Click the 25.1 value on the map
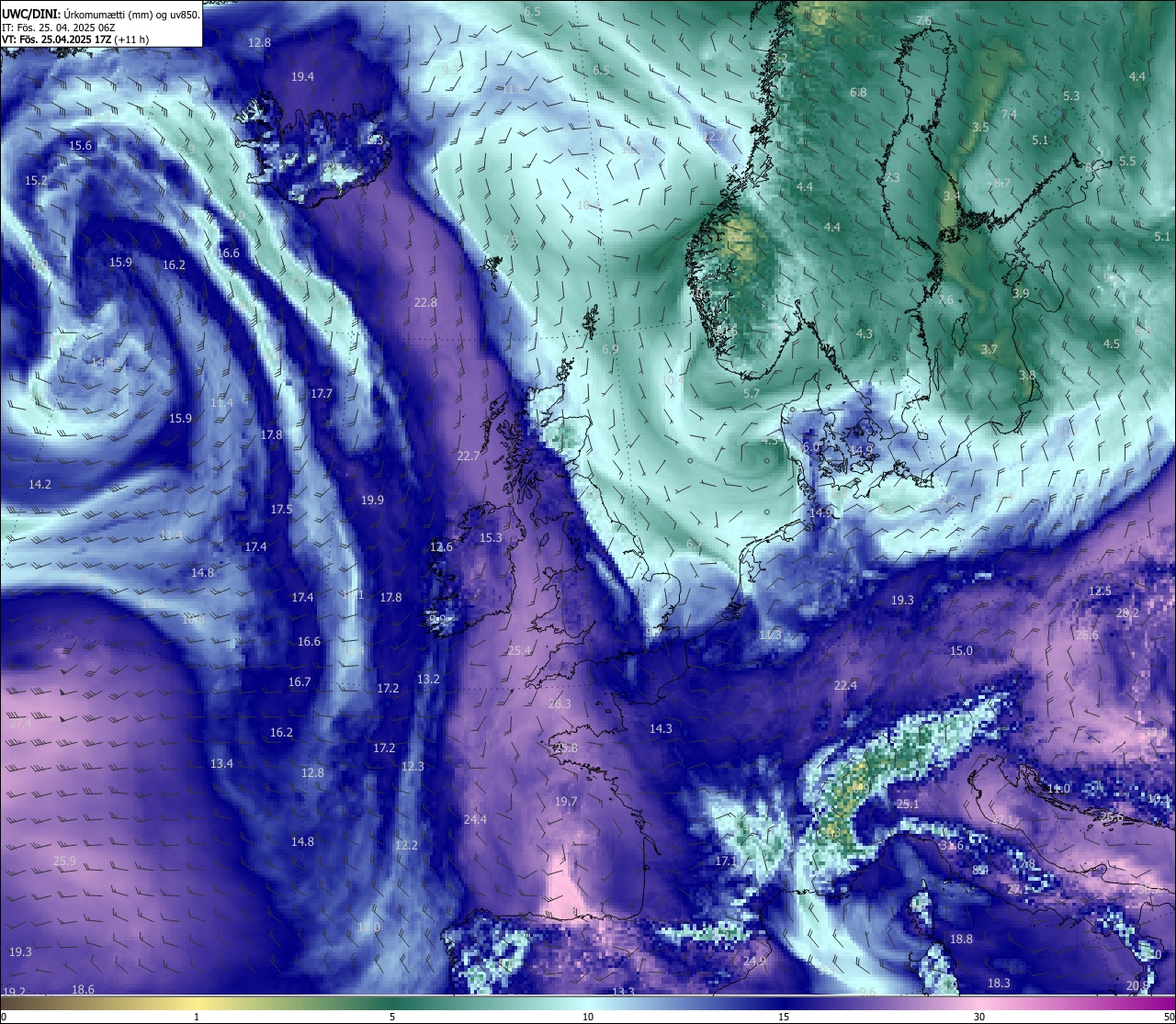The width and height of the screenshot is (1176, 1024). tap(908, 805)
